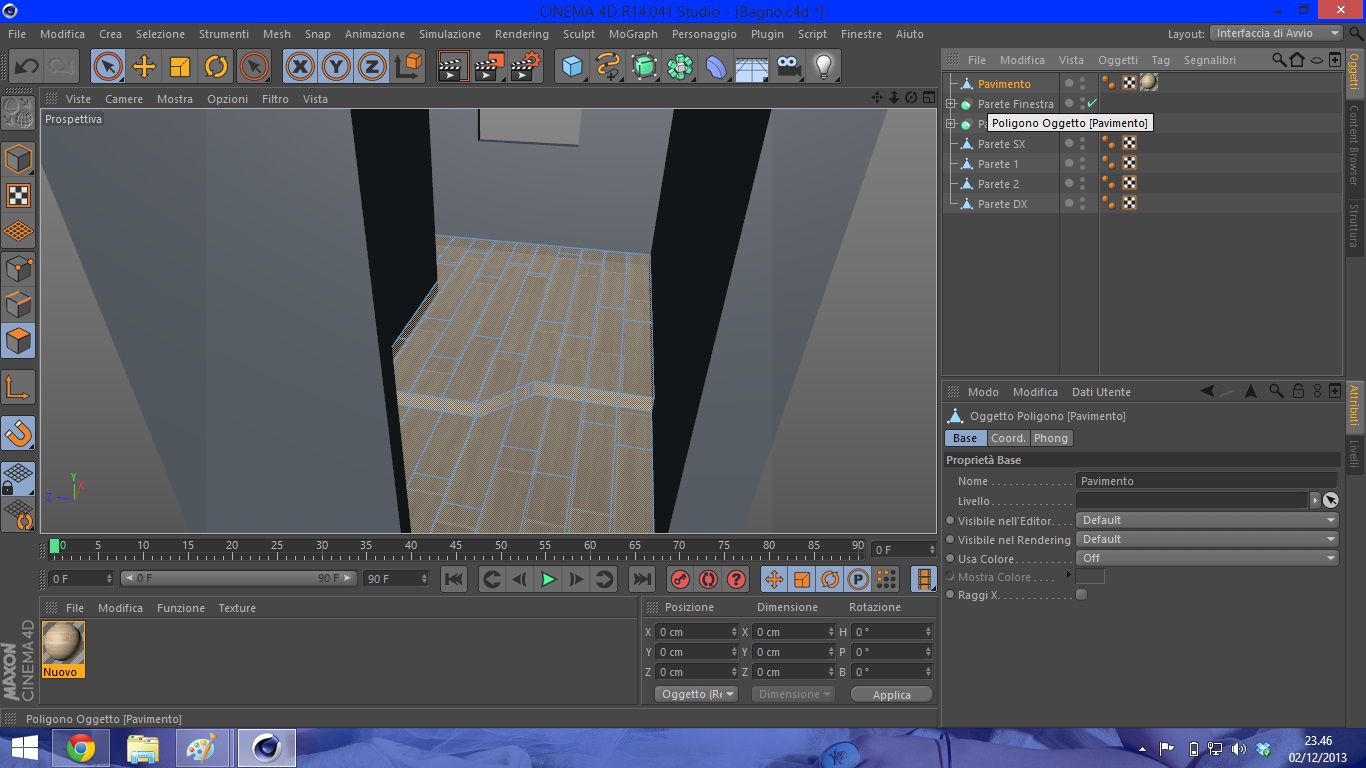Image resolution: width=1366 pixels, height=768 pixels.
Task: Select the Move tool in top toolbar
Action: point(144,67)
